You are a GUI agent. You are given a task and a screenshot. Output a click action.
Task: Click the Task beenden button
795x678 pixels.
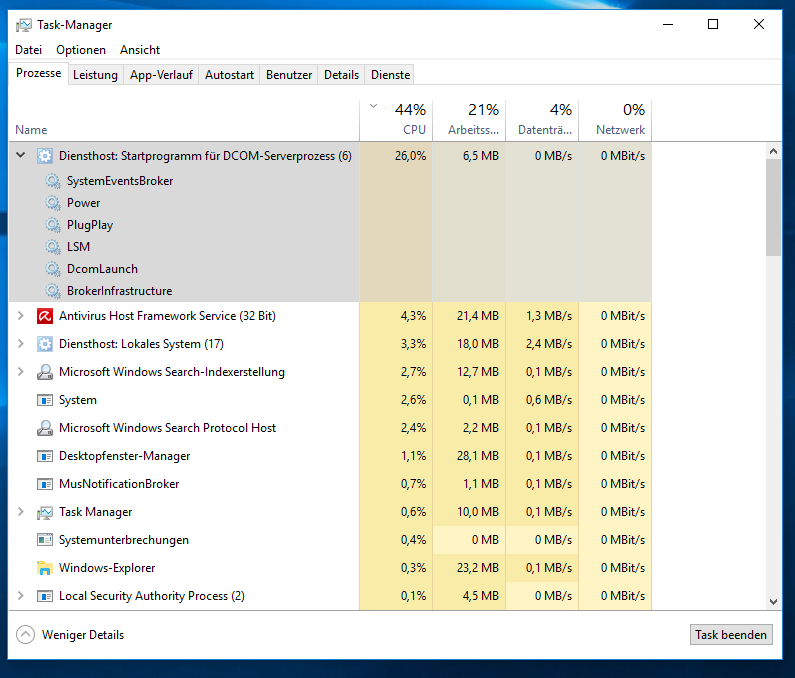click(731, 634)
